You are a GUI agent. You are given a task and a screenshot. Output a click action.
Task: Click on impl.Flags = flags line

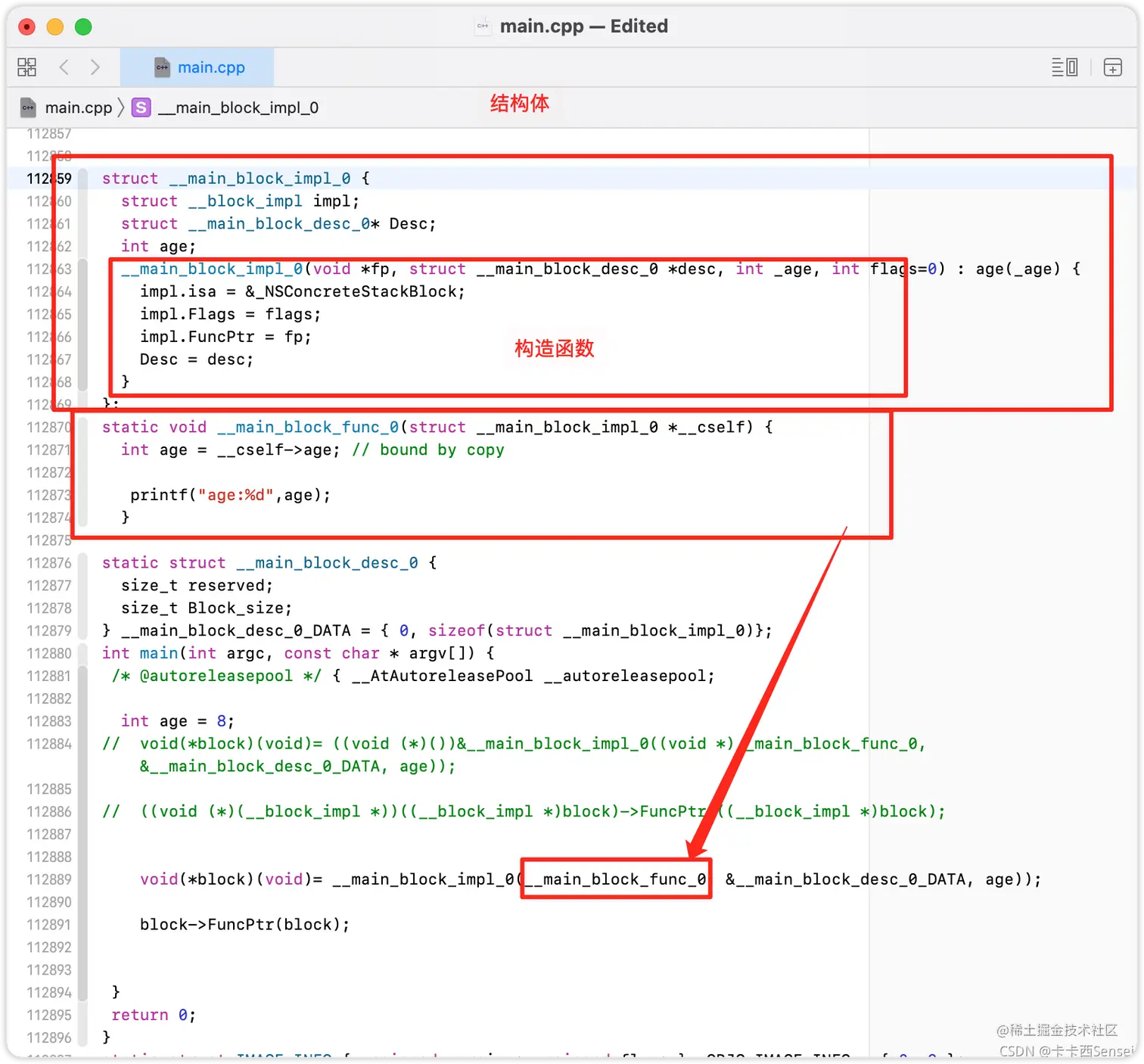[x=230, y=314]
